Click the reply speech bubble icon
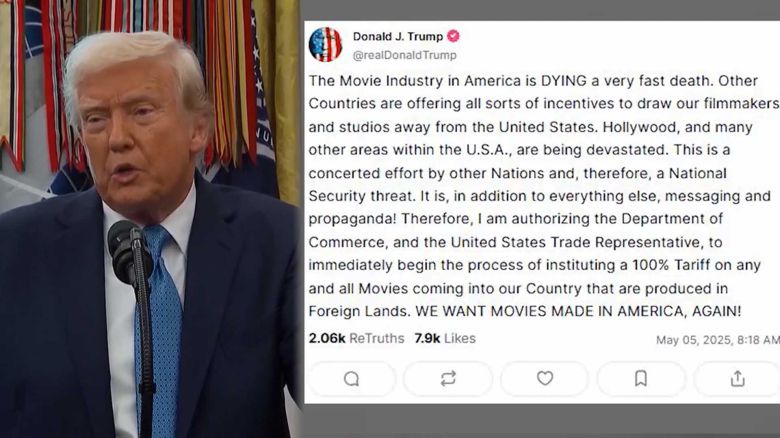 click(351, 379)
